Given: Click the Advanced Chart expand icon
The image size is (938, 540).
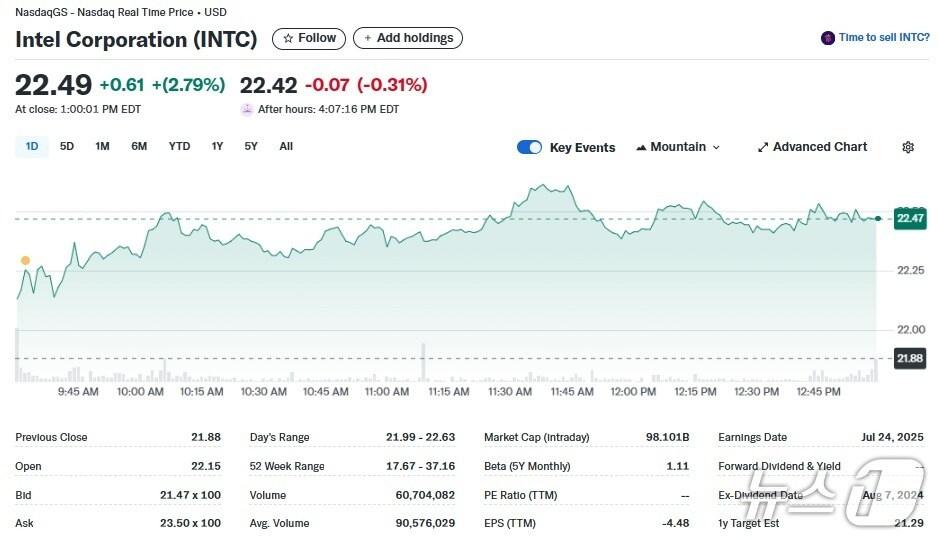Looking at the screenshot, I should tap(763, 147).
